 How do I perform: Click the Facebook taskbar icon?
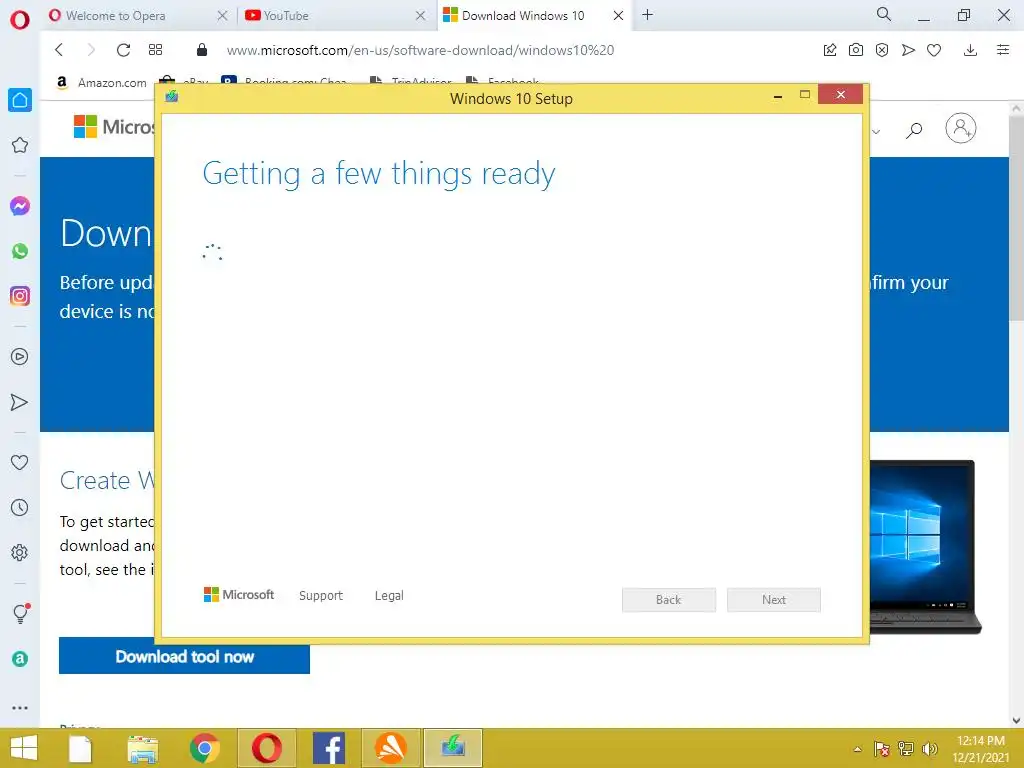click(x=328, y=748)
